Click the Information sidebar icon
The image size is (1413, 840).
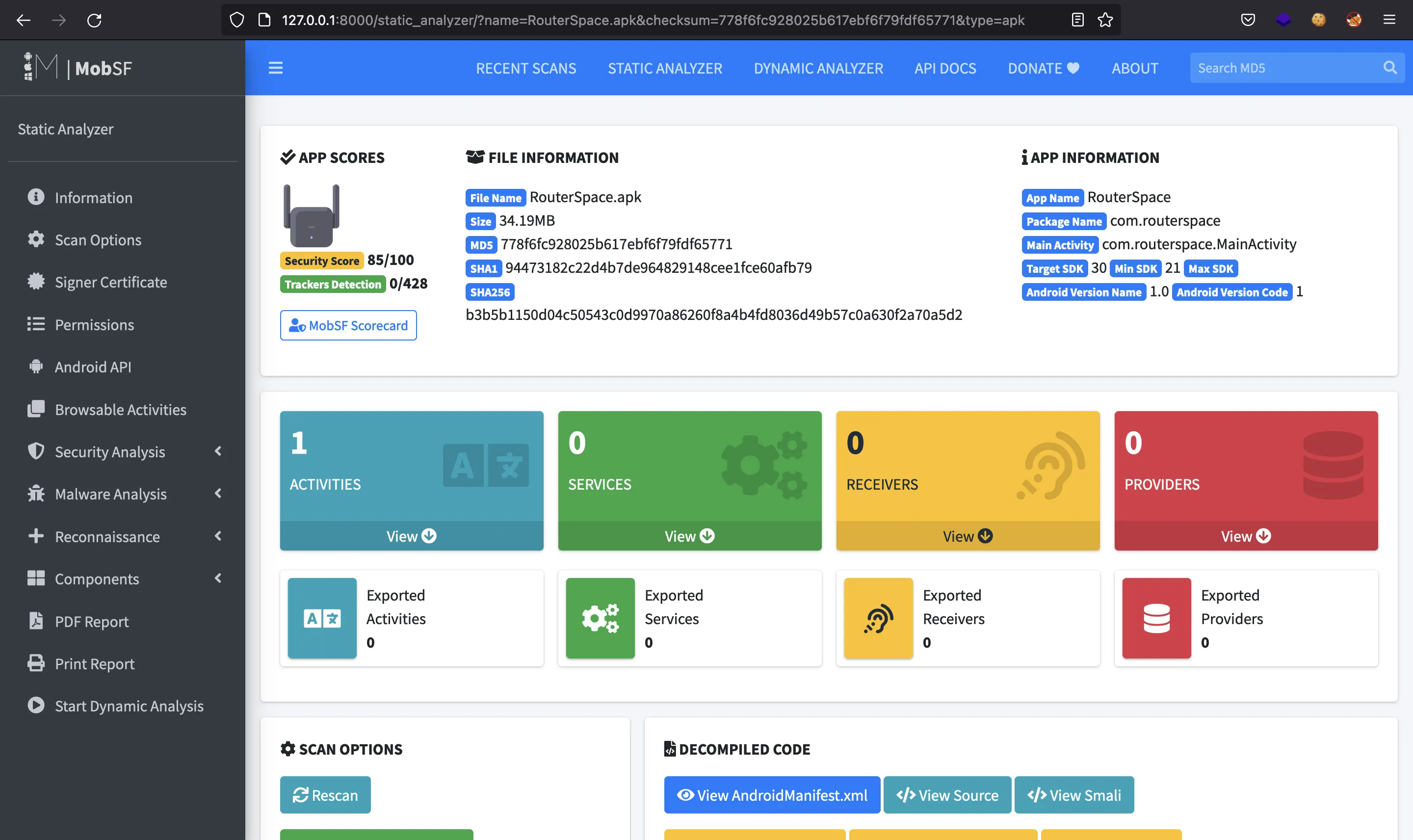36,197
